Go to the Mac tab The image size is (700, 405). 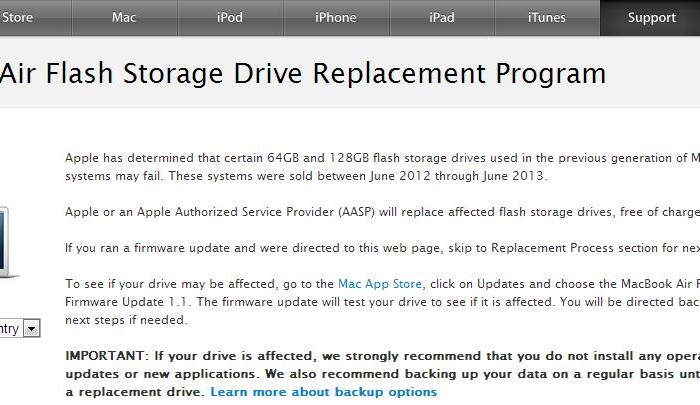coord(124,17)
